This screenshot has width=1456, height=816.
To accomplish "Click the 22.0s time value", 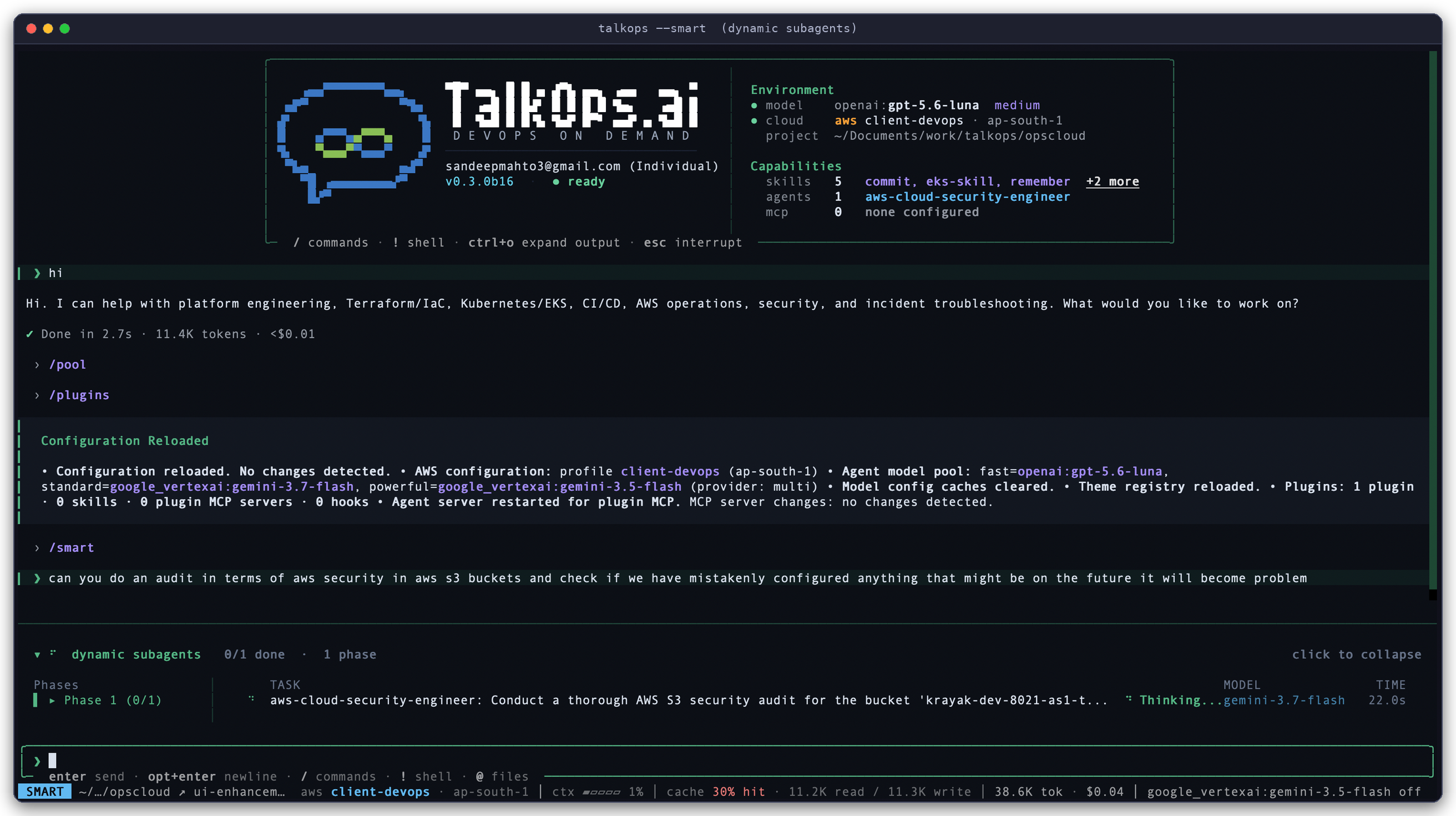I will (x=1387, y=700).
